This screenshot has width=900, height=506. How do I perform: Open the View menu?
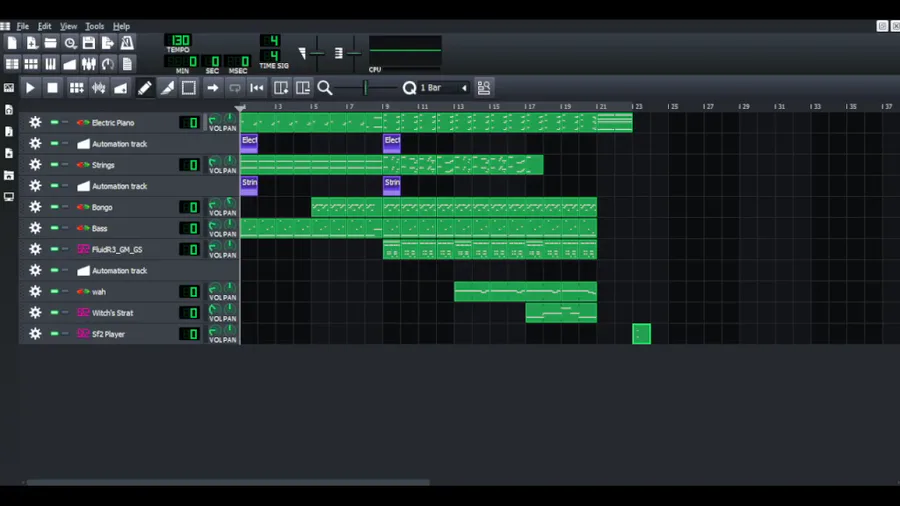(x=68, y=26)
